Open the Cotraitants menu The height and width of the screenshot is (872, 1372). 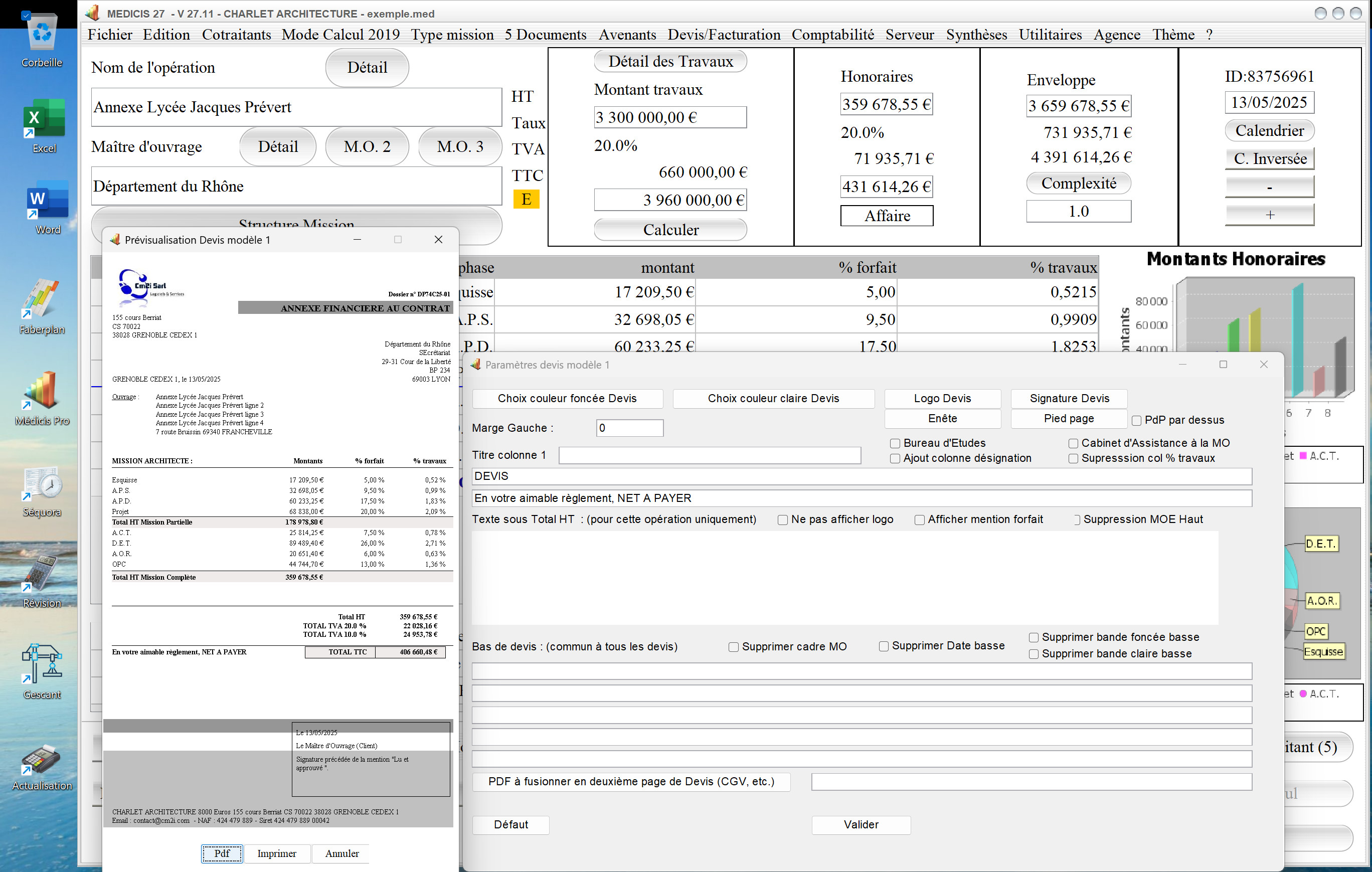237,35
